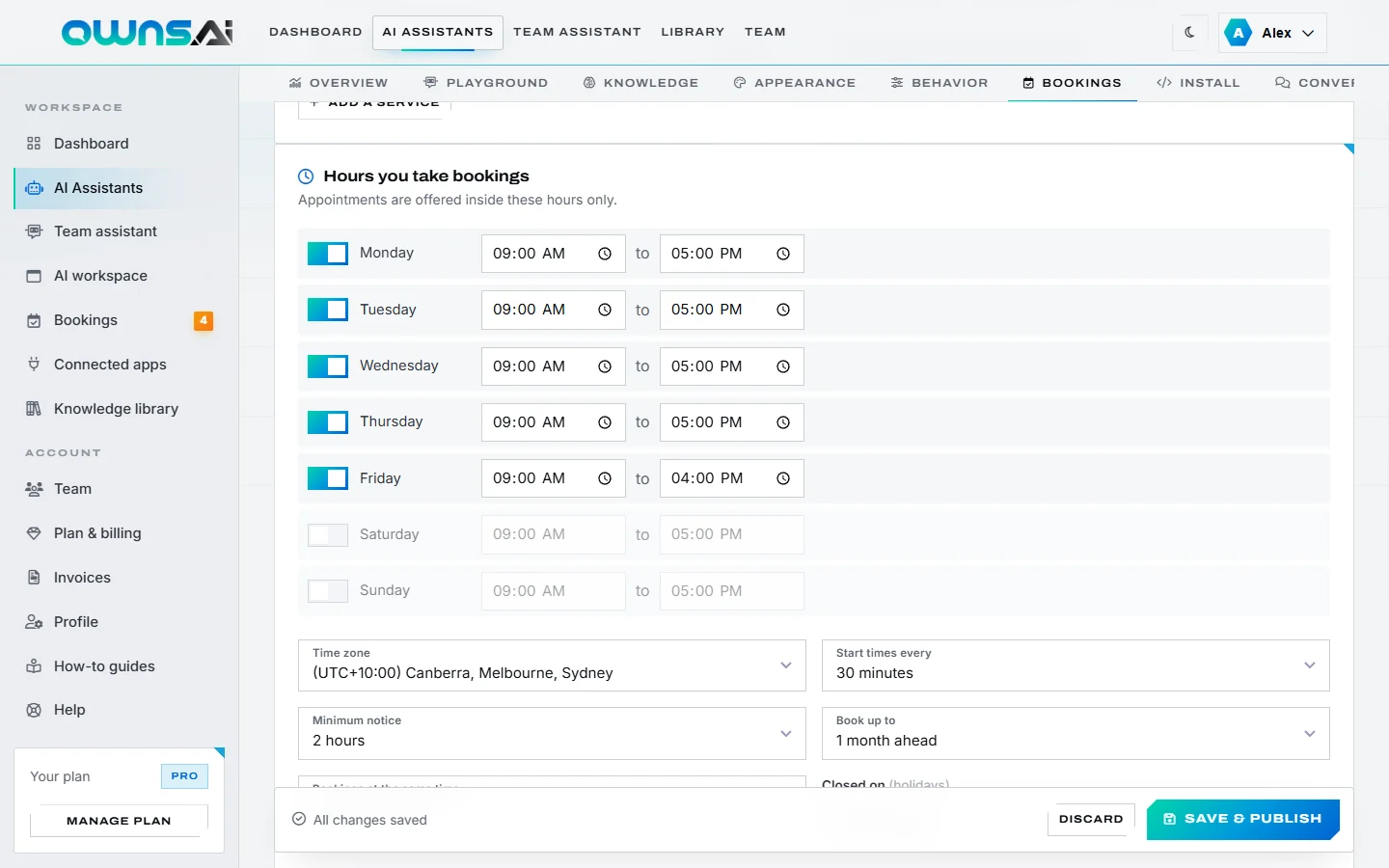1389x868 pixels.
Task: Click the Thursday end time field
Action: [x=732, y=422]
